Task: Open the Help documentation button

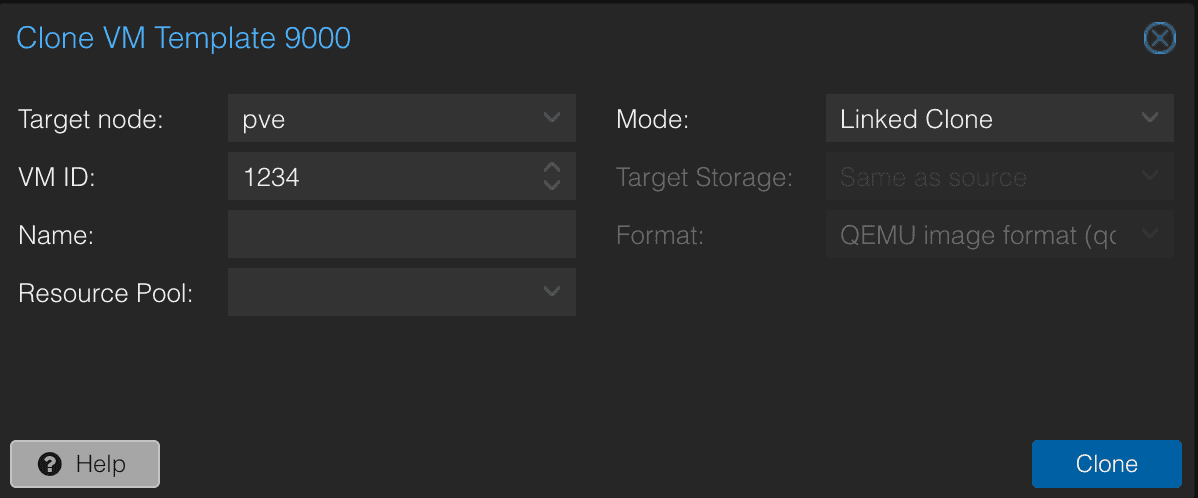Action: 85,464
